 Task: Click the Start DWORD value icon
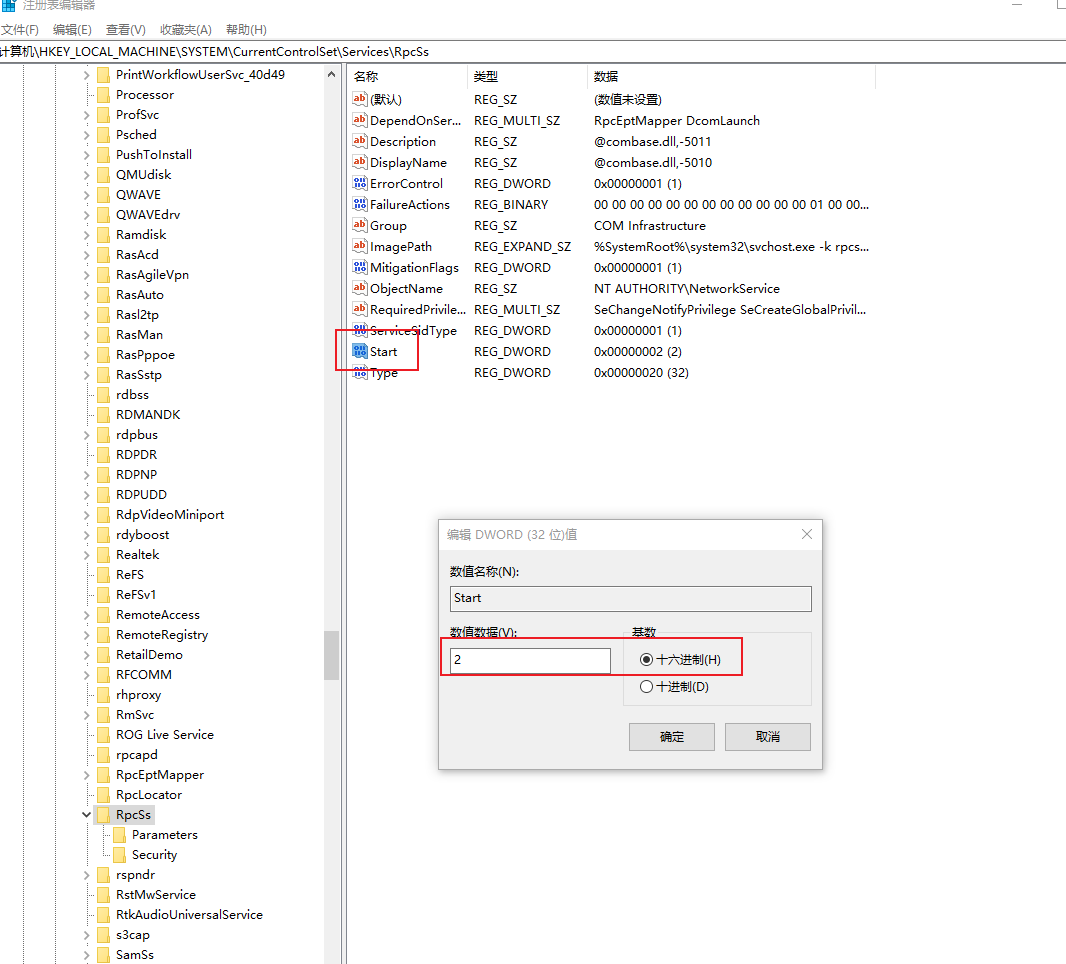(361, 351)
